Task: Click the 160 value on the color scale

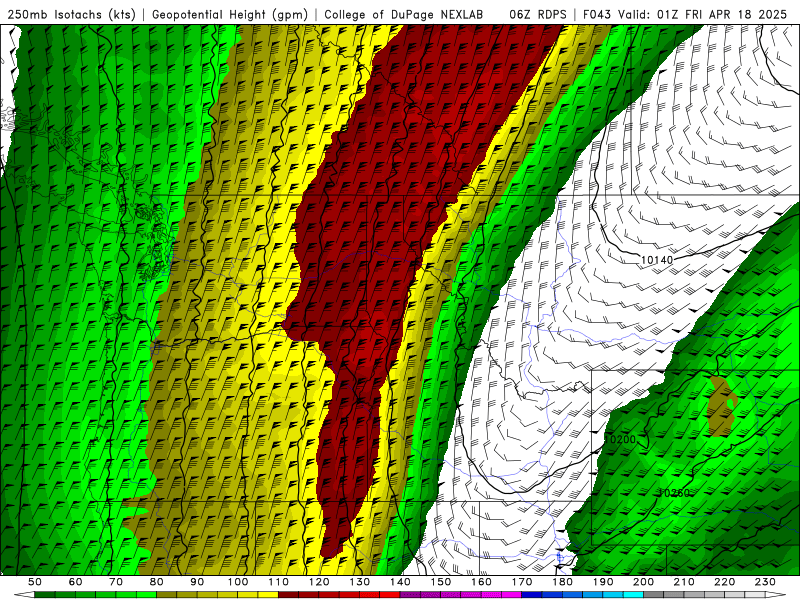Action: (482, 582)
